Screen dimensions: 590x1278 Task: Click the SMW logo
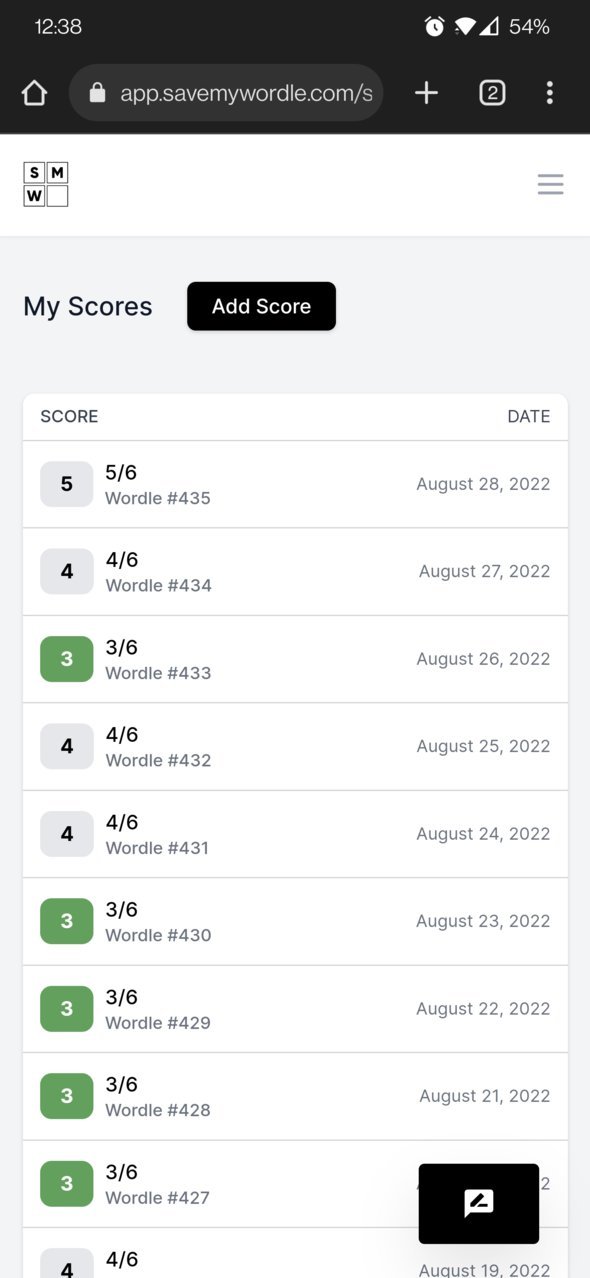(x=46, y=184)
